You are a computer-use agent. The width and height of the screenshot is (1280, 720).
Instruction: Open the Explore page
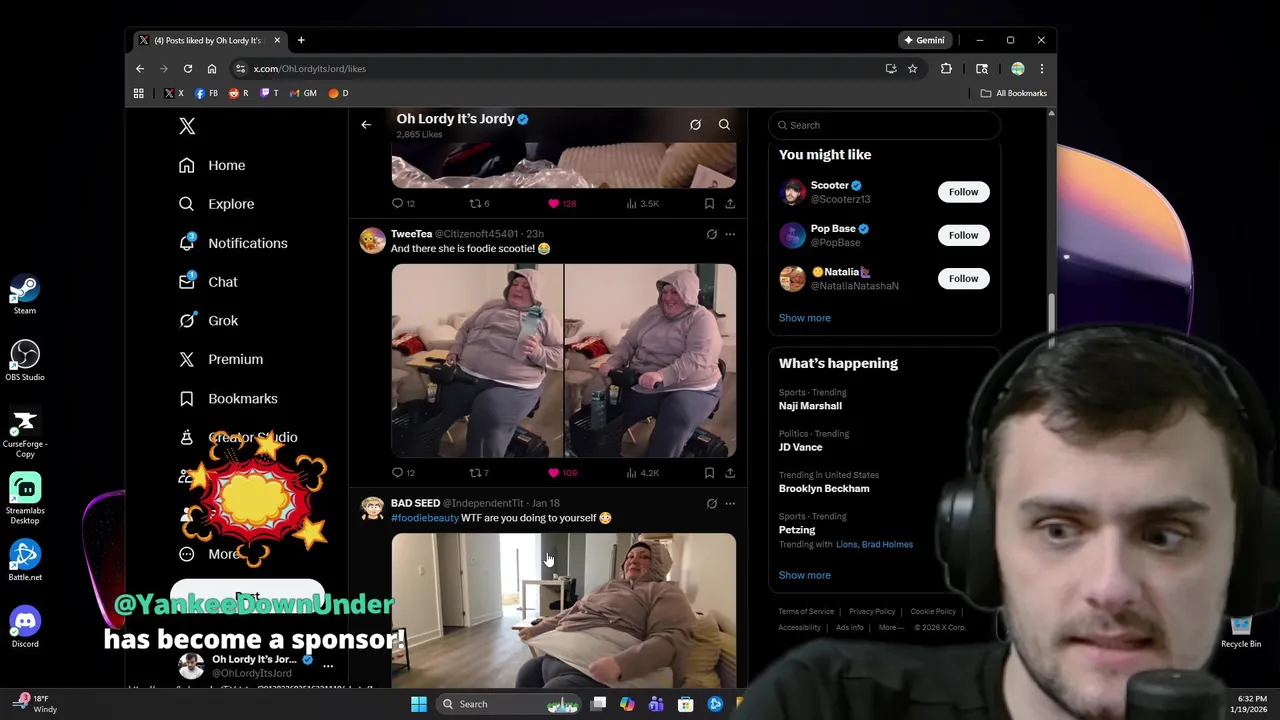pos(216,204)
